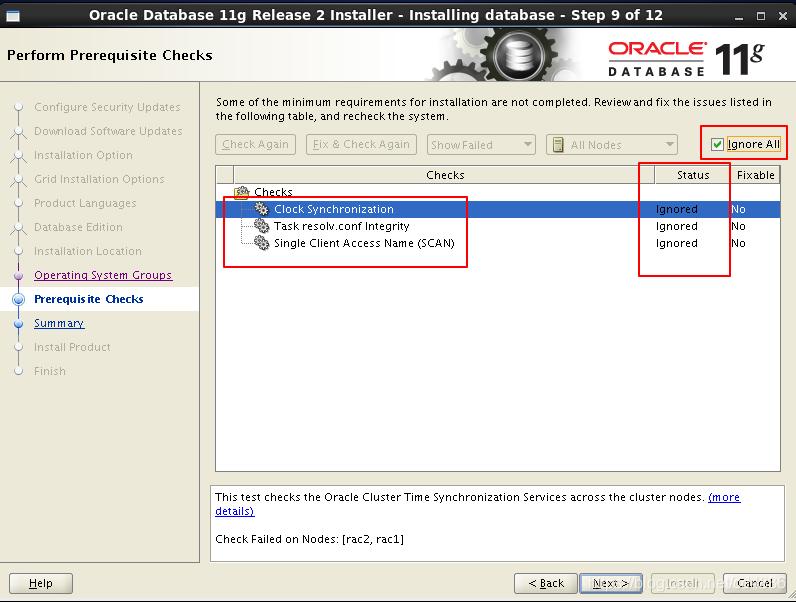Go to Operating System Groups step
The height and width of the screenshot is (602, 796).
tap(103, 275)
